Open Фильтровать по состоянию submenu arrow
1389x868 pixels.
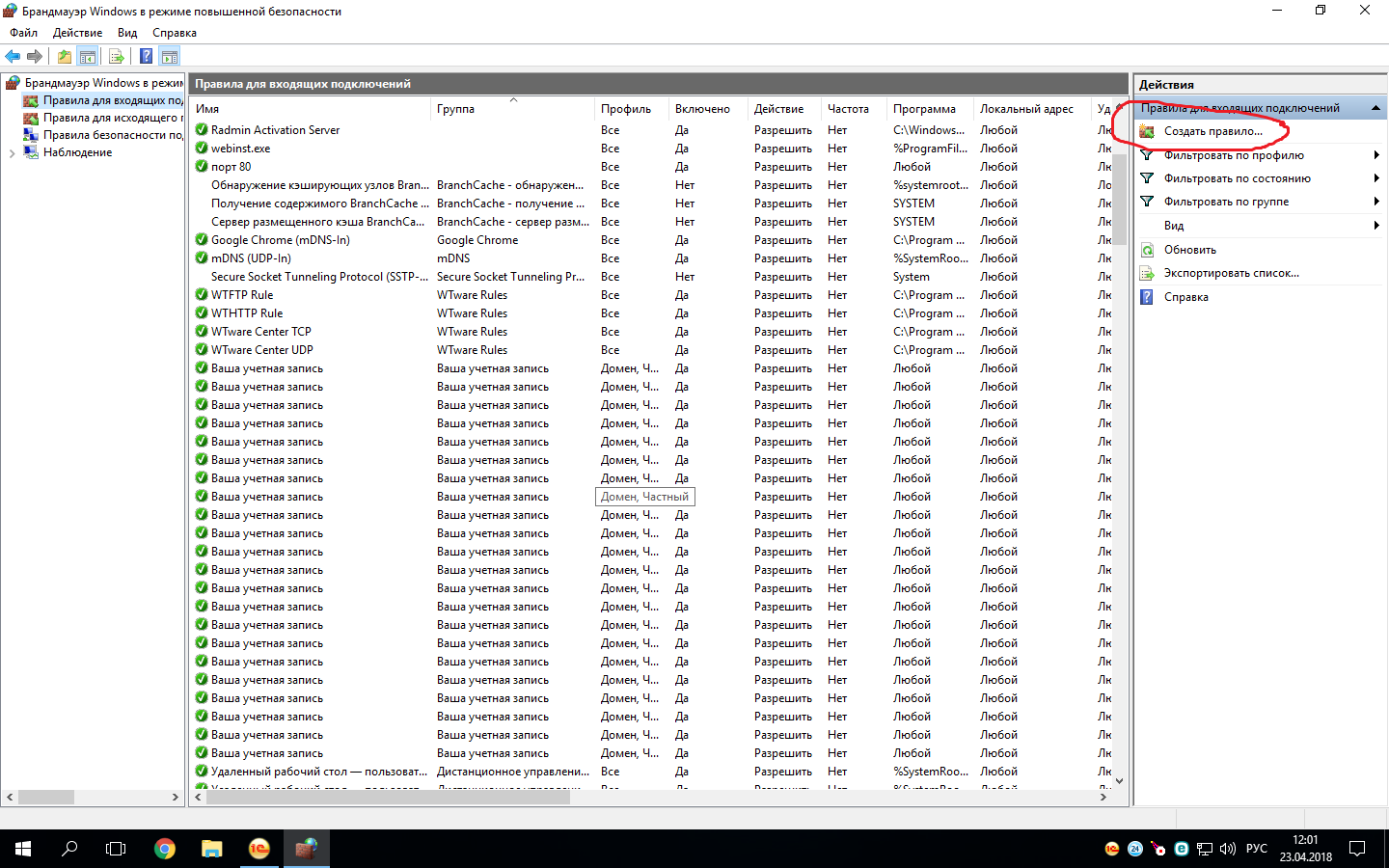(1376, 178)
